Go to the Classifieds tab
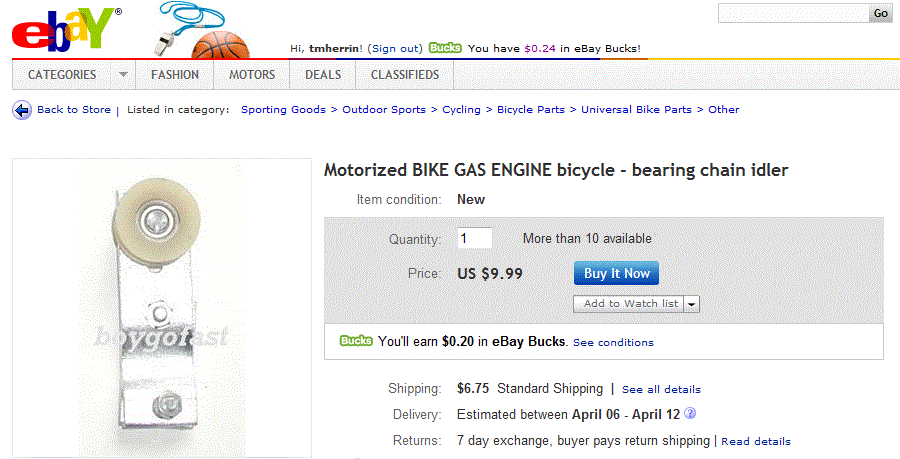900x459 pixels. tap(404, 75)
